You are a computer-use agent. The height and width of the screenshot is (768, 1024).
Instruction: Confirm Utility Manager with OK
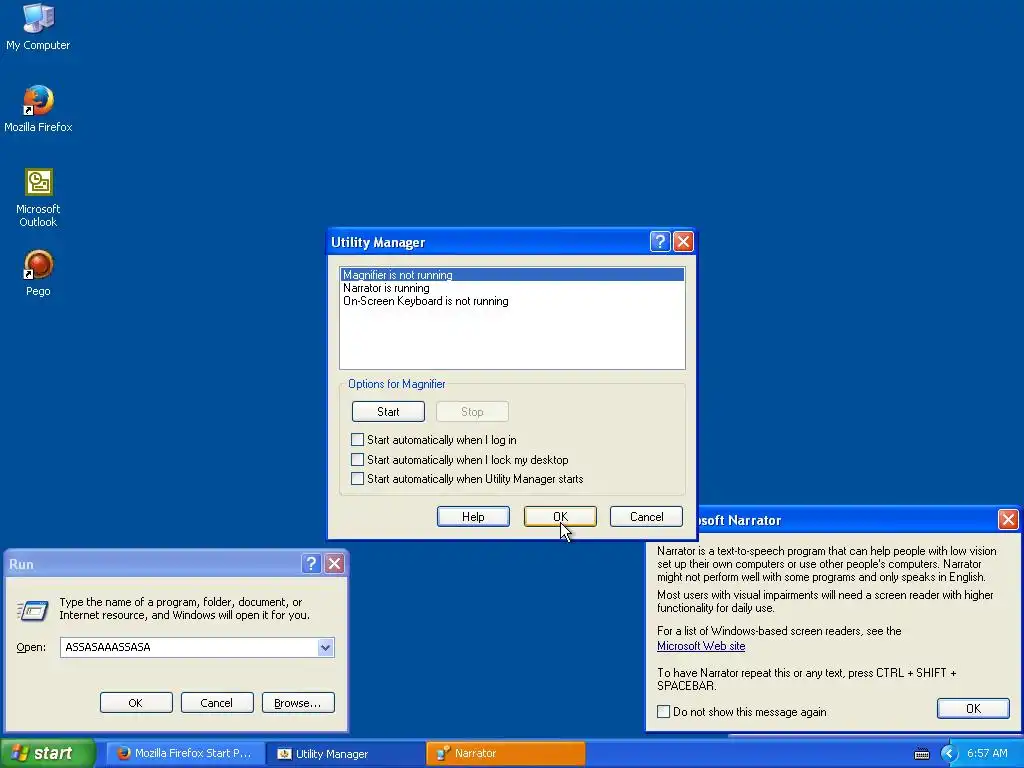coord(560,517)
